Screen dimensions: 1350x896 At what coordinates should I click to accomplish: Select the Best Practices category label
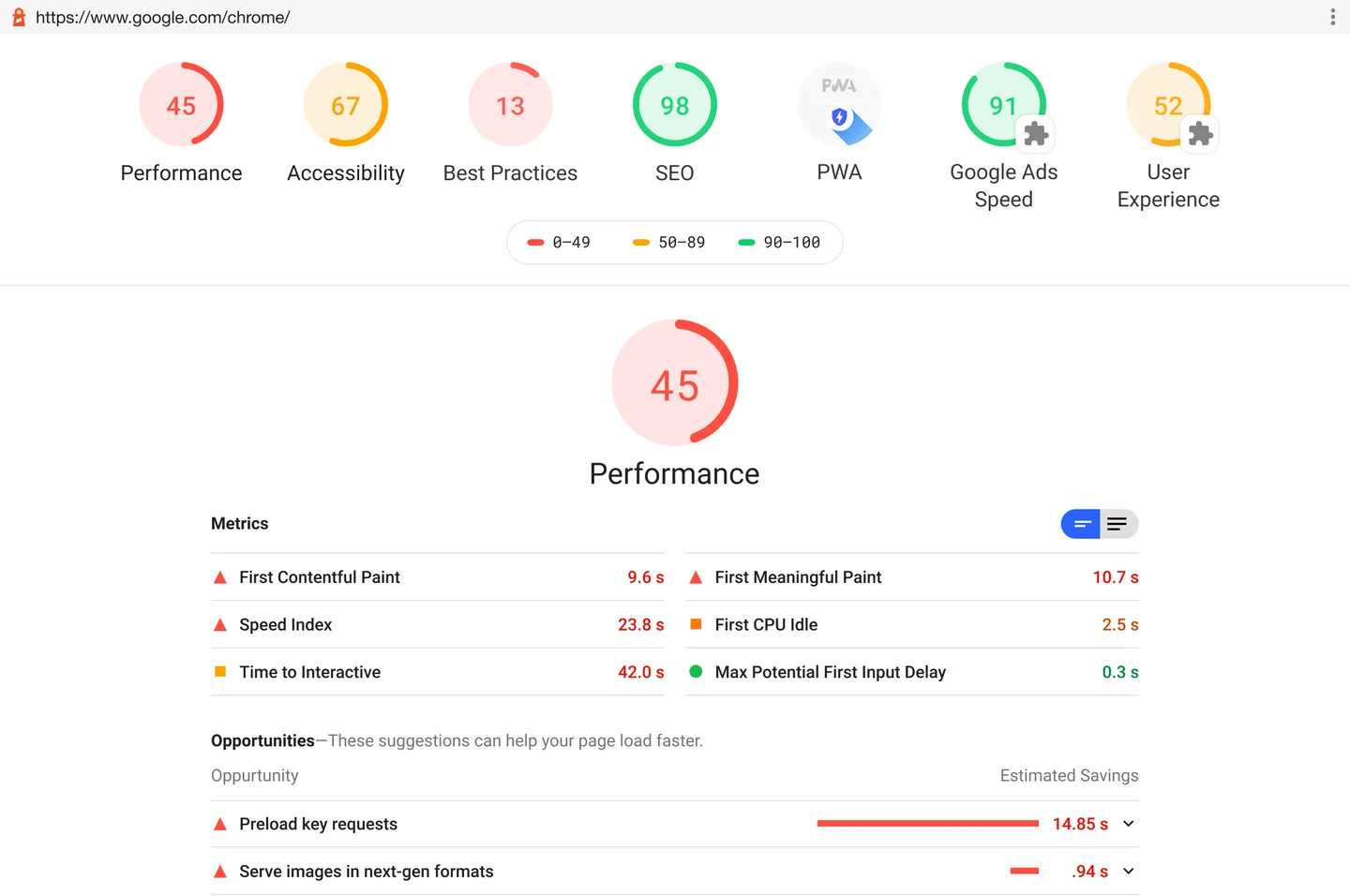click(x=510, y=173)
